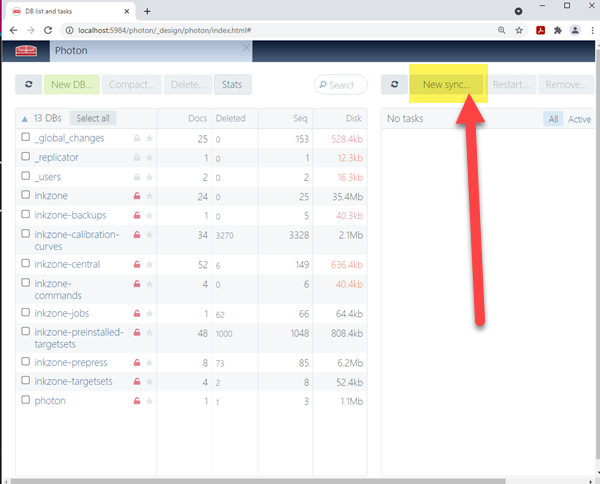Open a new browser tab
This screenshot has height=484, width=600.
(147, 11)
